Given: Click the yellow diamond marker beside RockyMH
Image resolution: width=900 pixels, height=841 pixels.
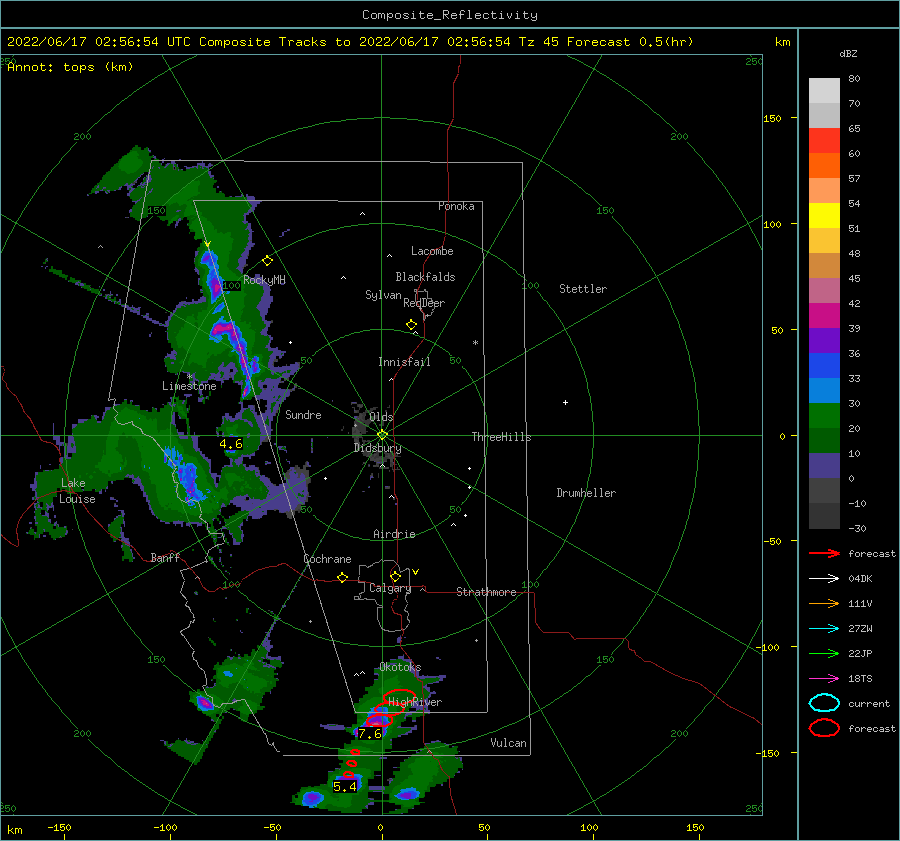Looking at the screenshot, I should (267, 261).
